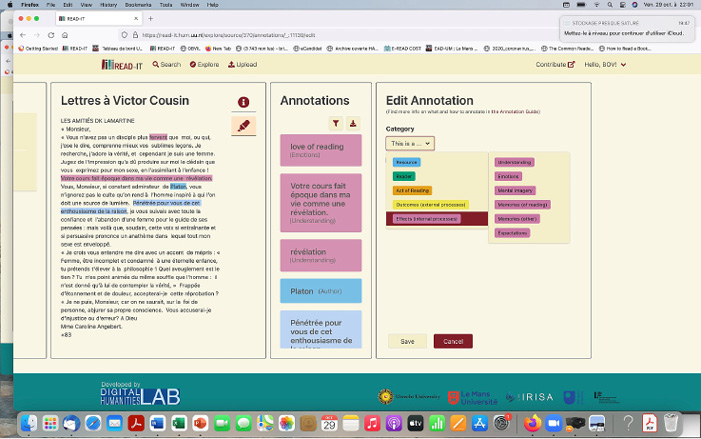The height and width of the screenshot is (439, 701).
Task: Click the READ-IT logo
Action: (123, 64)
